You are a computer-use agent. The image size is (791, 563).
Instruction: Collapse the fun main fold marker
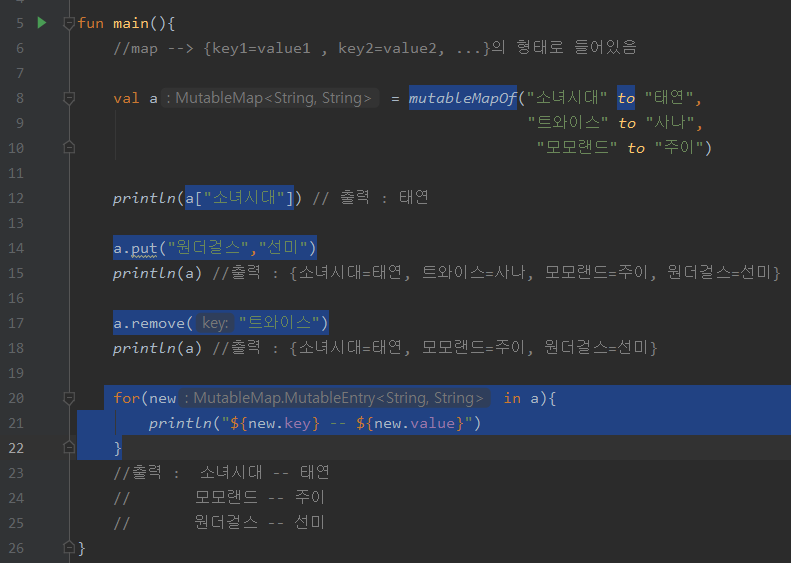click(69, 23)
